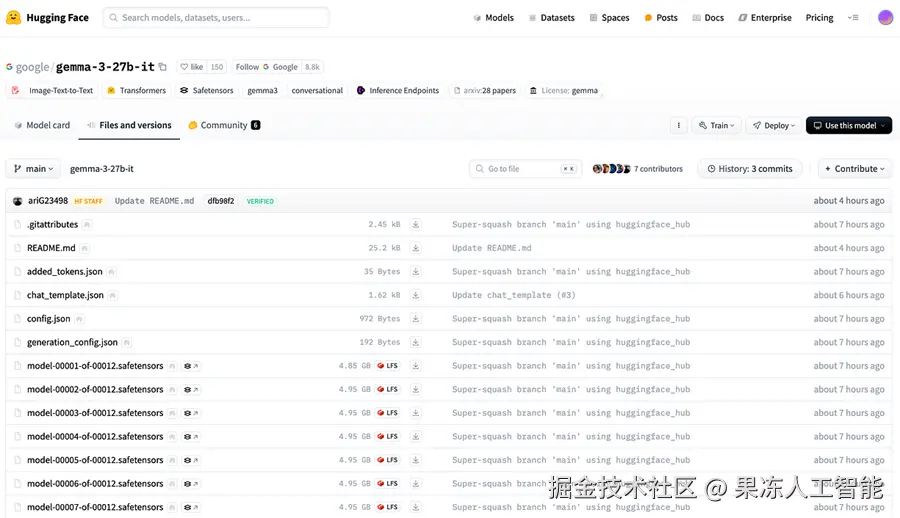Go to Spaces in top navigation
The image size is (900, 518).
(x=610, y=18)
